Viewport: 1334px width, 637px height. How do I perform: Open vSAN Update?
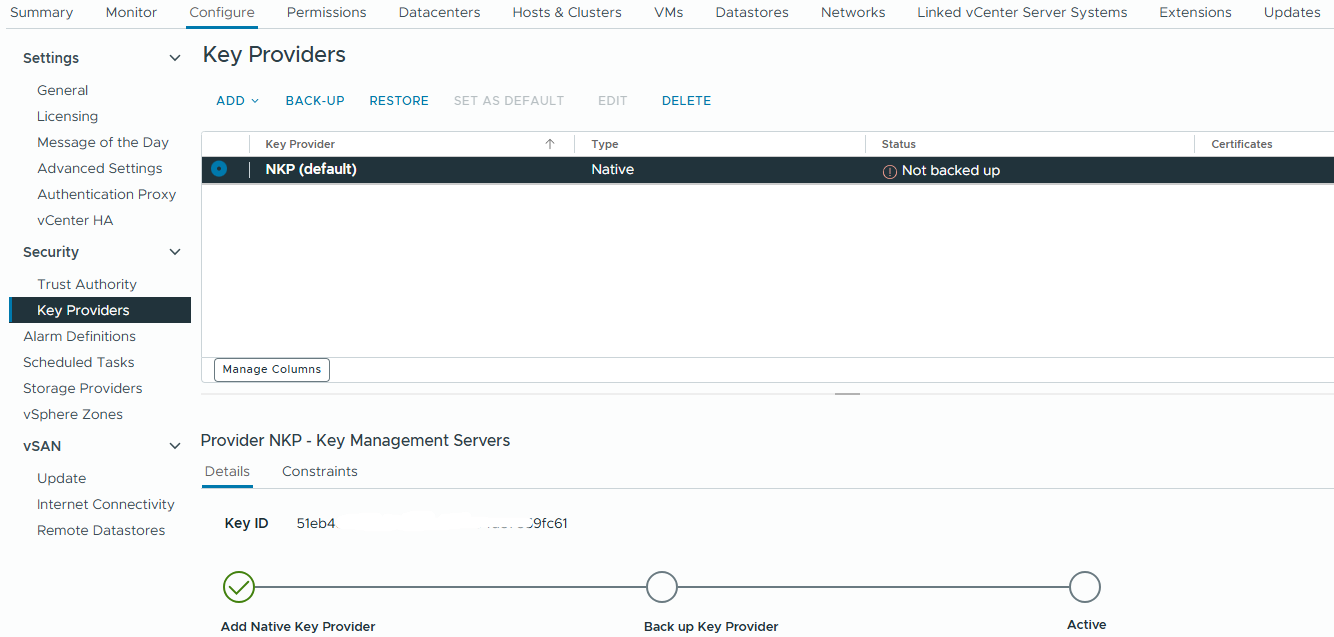click(x=62, y=478)
